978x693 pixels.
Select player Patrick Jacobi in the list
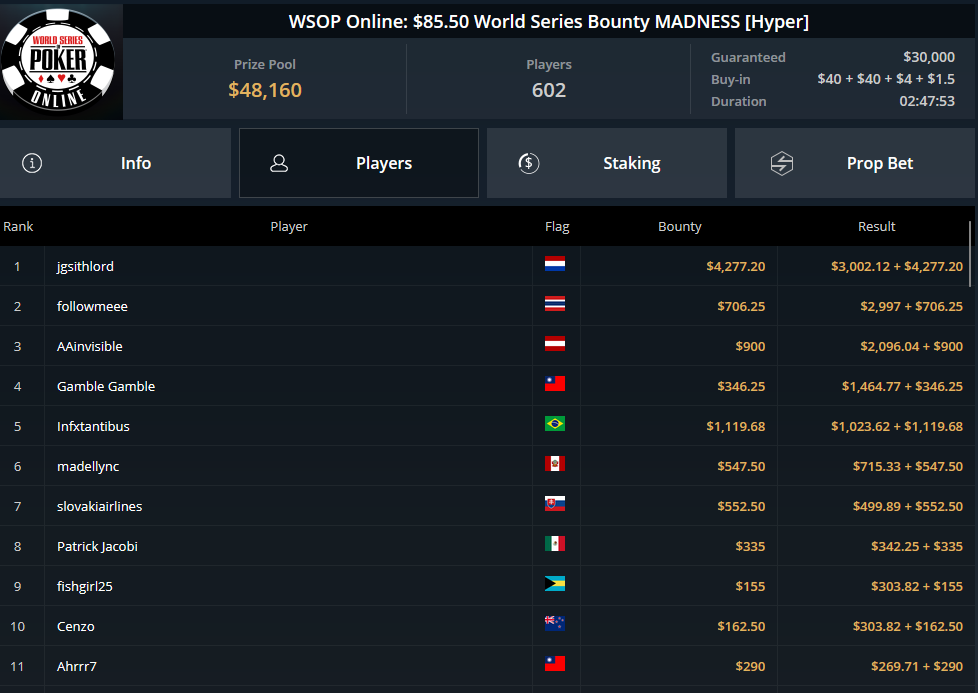pos(97,546)
